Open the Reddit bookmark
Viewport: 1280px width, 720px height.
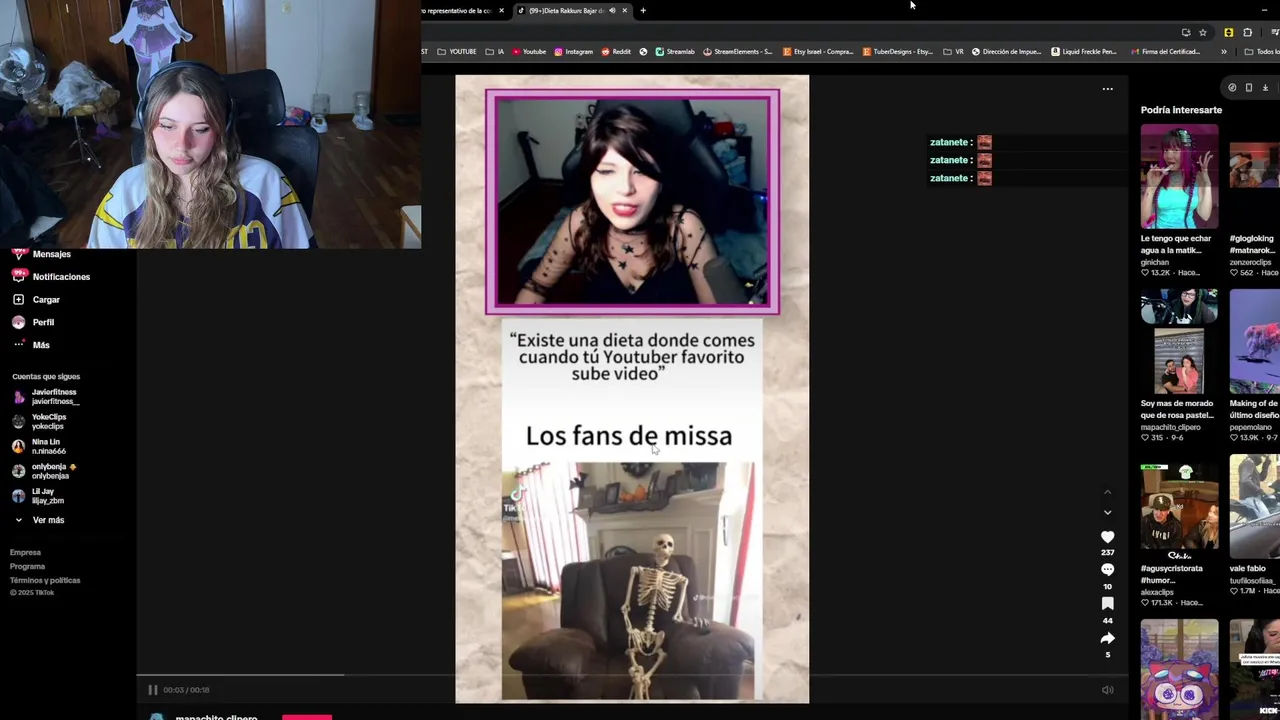tap(616, 51)
